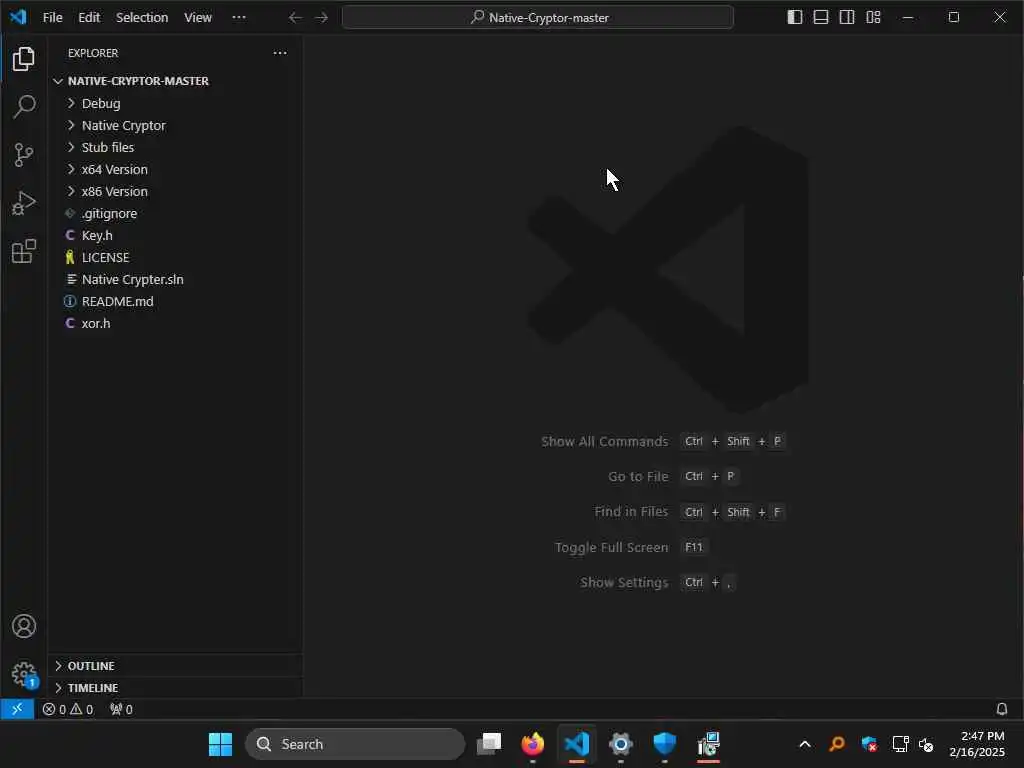Click the ports forwarded status item

121,709
